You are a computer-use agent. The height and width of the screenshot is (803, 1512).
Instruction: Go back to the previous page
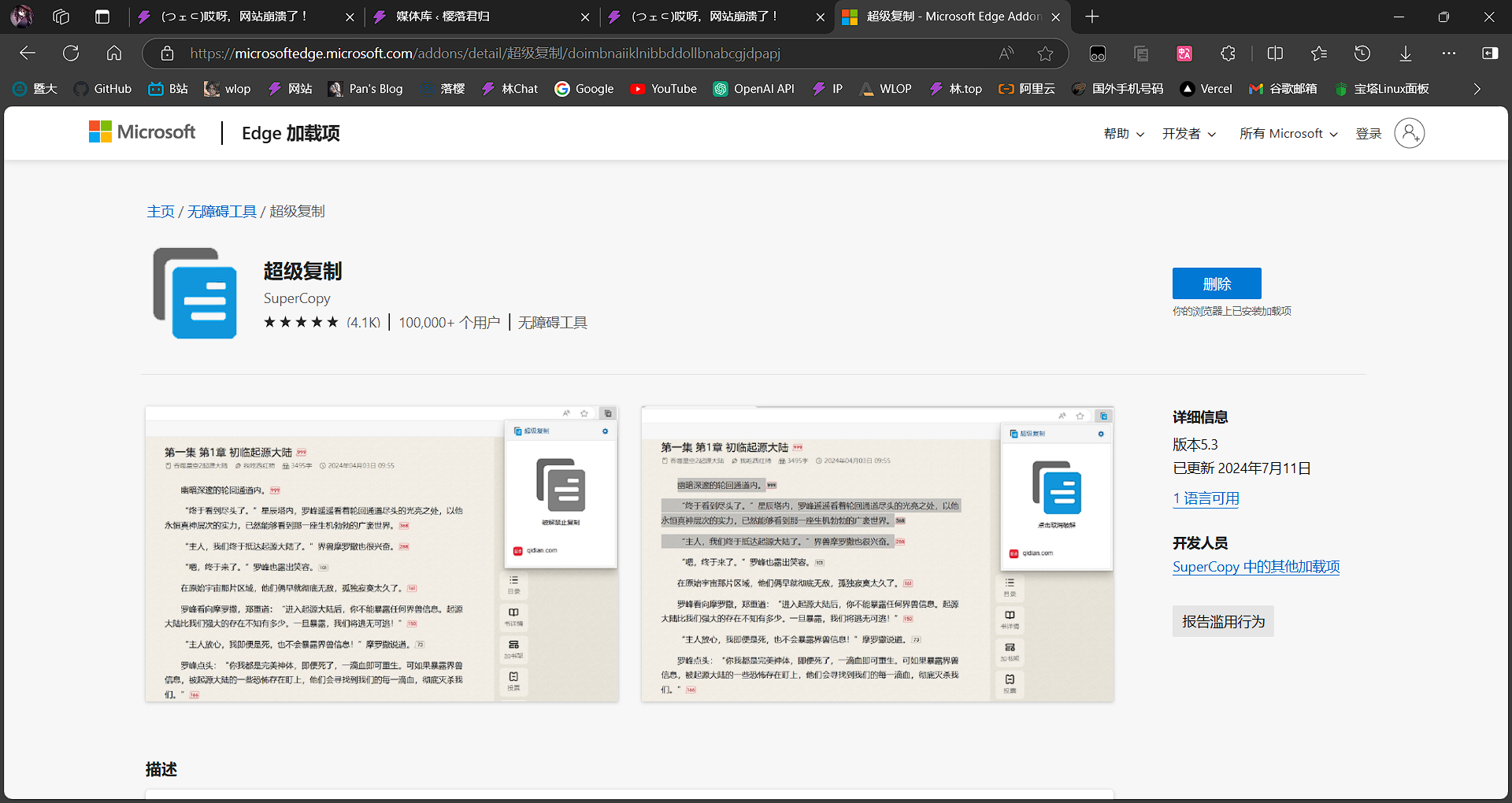pyautogui.click(x=28, y=54)
